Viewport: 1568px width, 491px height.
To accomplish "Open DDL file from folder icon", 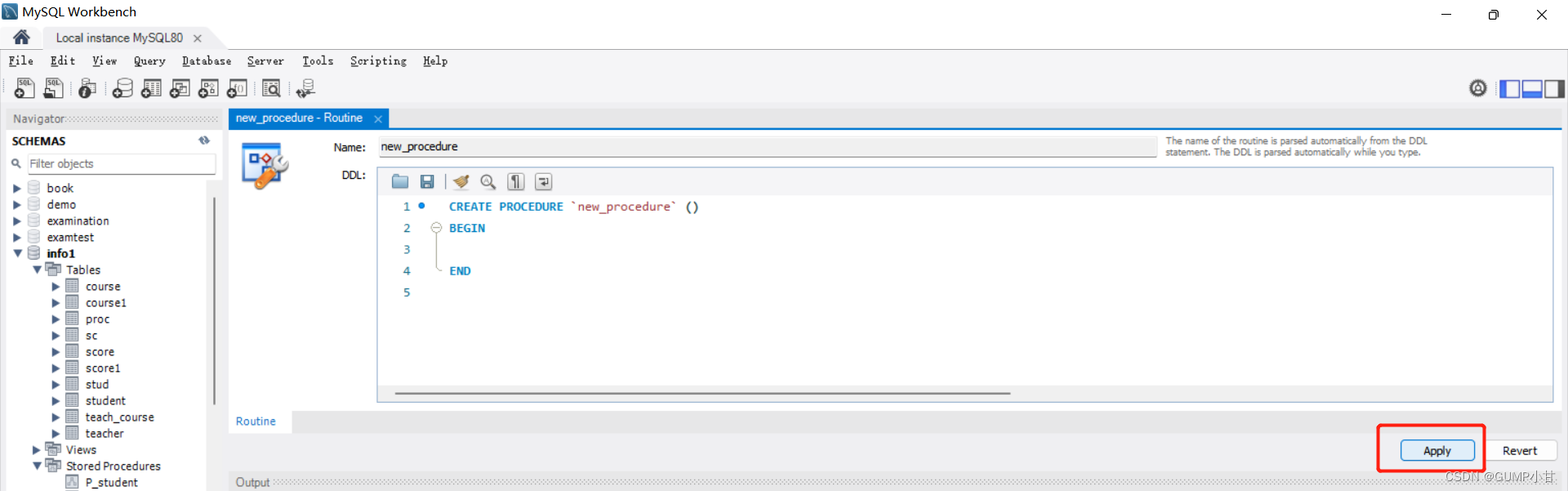I will pyautogui.click(x=400, y=181).
